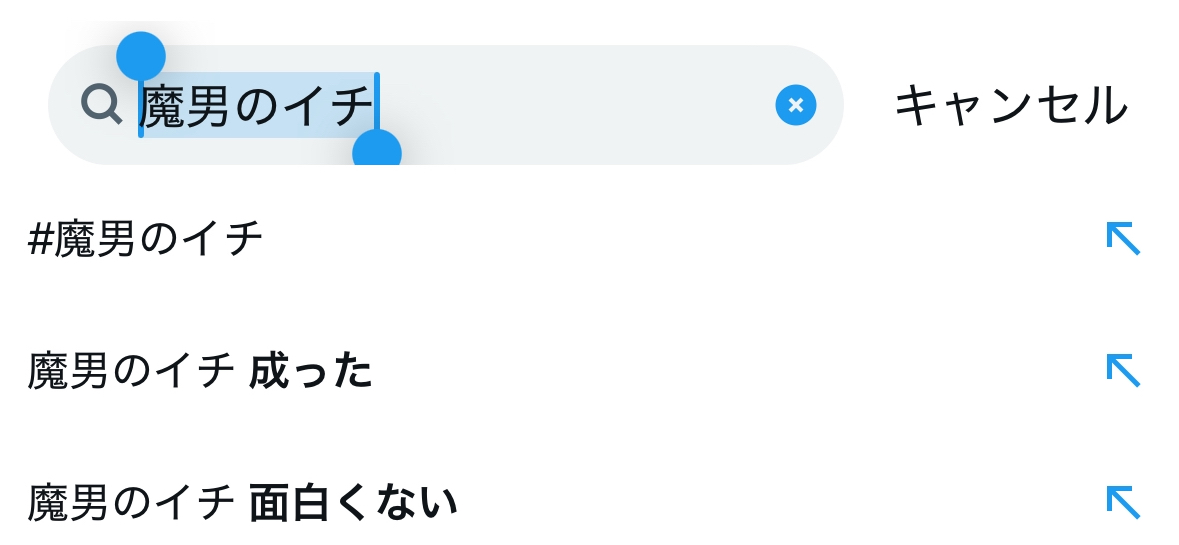This screenshot has height=545, width=1179.
Task: Tap the チ character at the selection's end
Action: point(349,106)
